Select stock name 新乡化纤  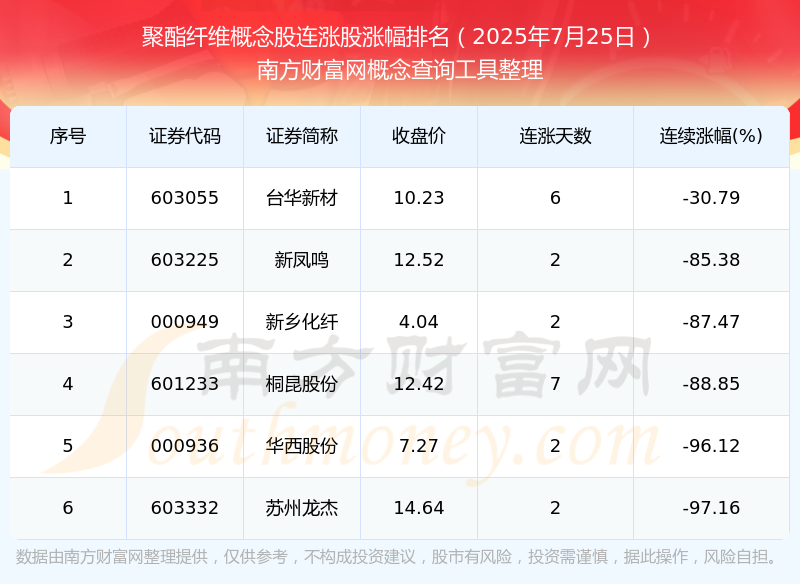pos(302,322)
